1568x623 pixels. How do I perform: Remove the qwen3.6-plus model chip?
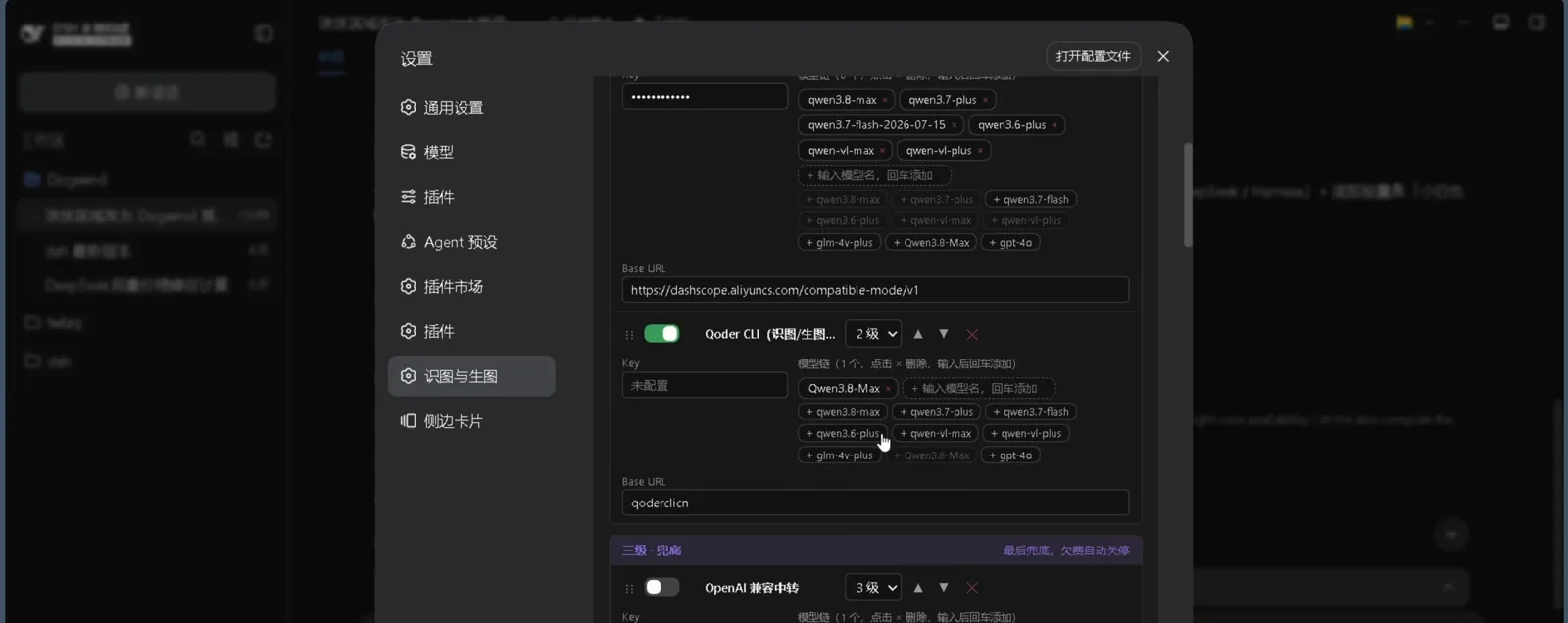click(x=1054, y=125)
